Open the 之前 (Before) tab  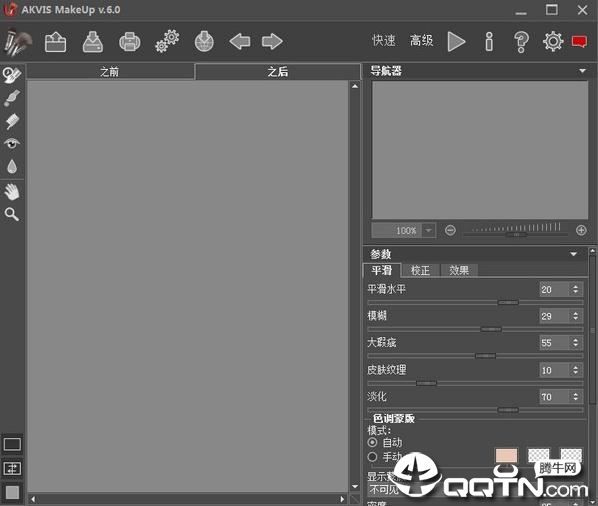(110, 71)
